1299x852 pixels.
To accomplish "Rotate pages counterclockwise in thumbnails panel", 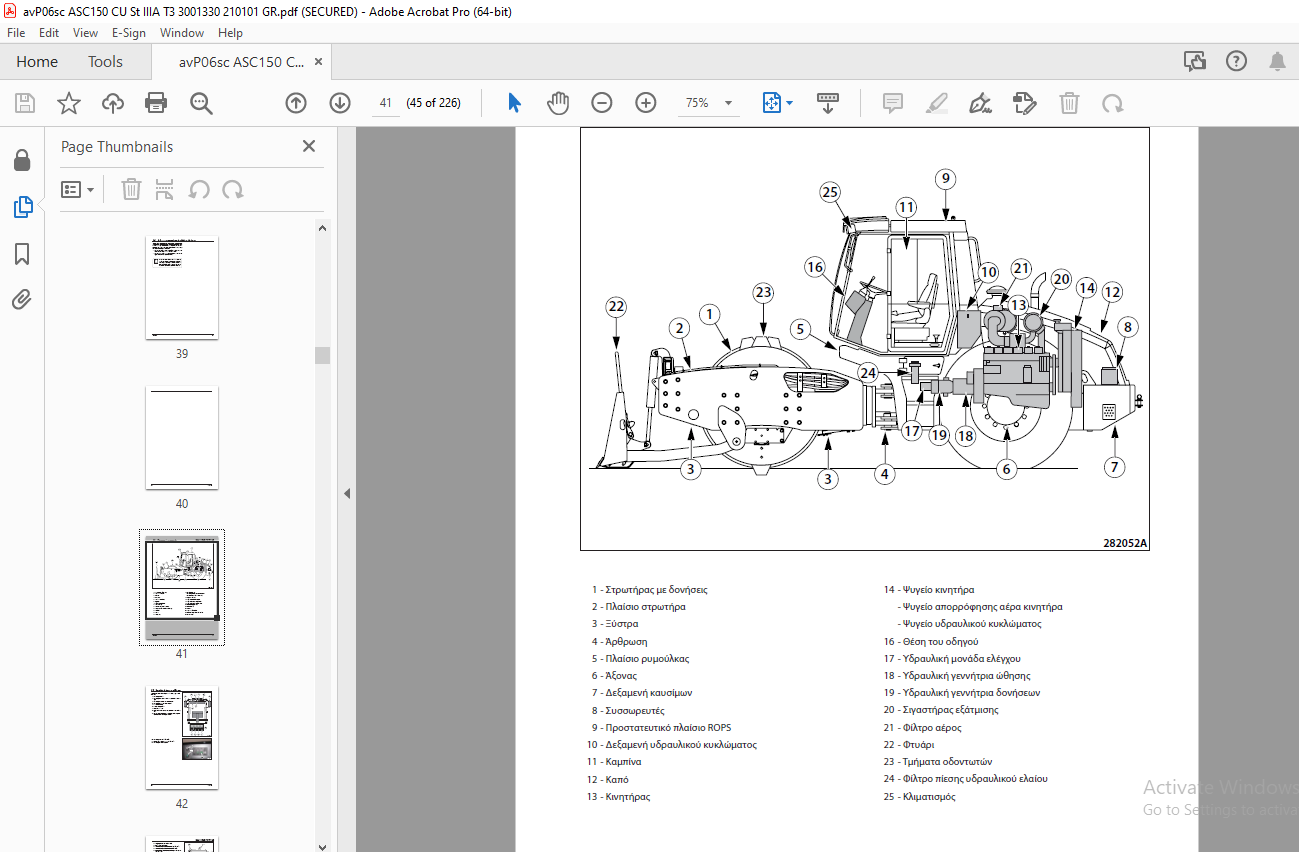I will (x=200, y=189).
